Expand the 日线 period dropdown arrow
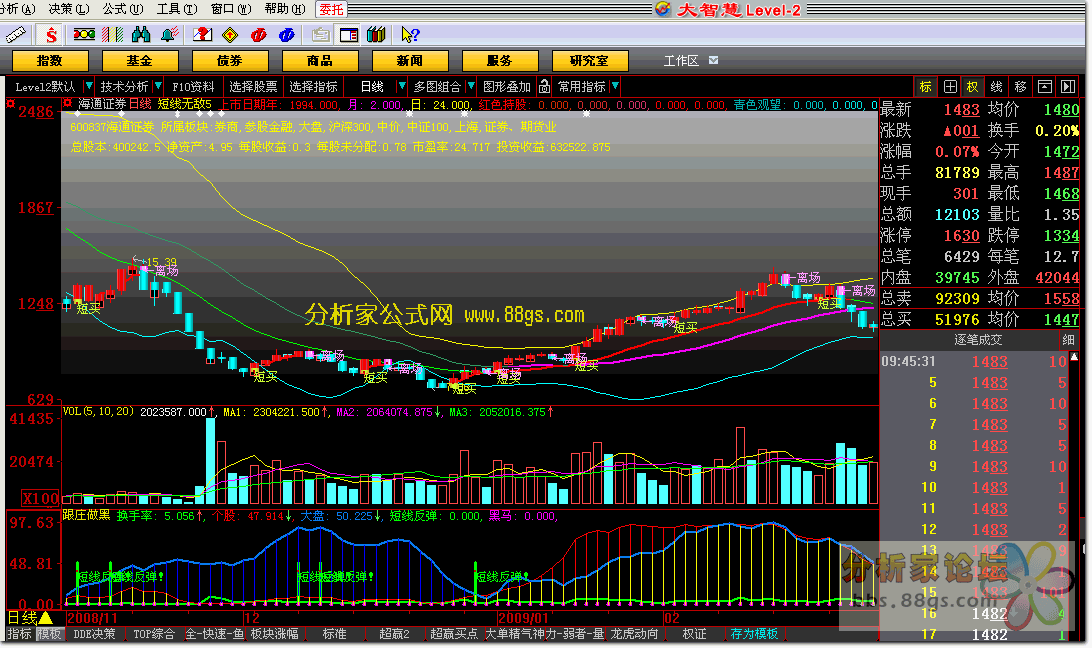The height and width of the screenshot is (648, 1092). click(x=401, y=86)
